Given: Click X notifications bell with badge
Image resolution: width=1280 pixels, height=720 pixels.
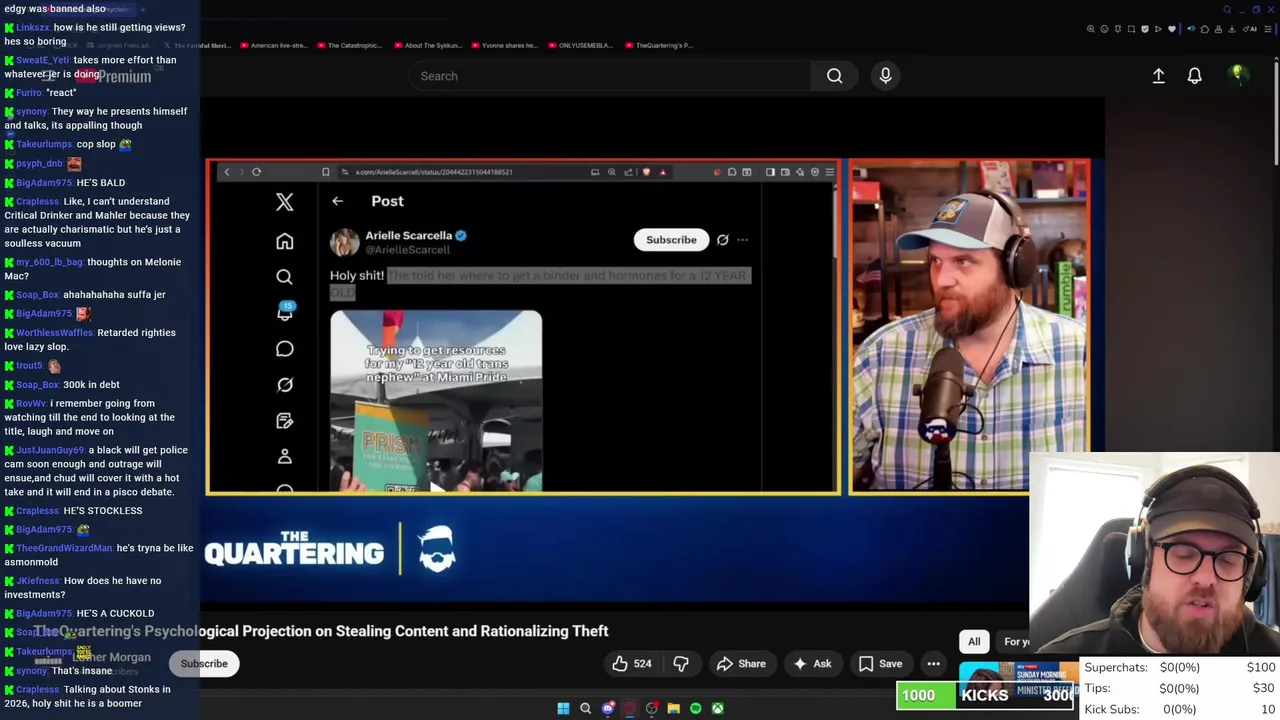Looking at the screenshot, I should click(285, 312).
